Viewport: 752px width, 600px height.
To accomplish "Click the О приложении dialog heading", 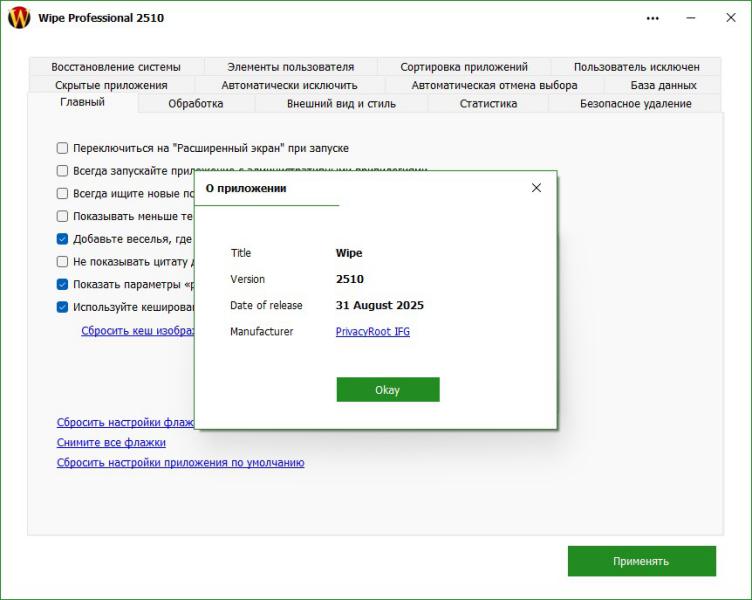I will coord(246,188).
